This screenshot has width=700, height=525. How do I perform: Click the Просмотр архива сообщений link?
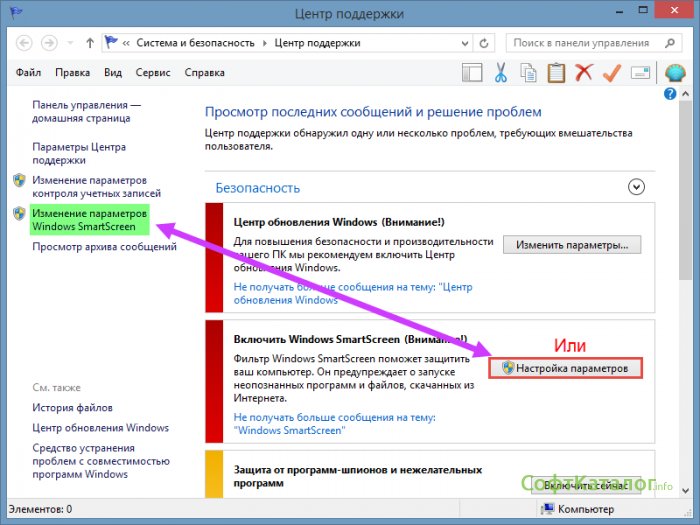104,248
